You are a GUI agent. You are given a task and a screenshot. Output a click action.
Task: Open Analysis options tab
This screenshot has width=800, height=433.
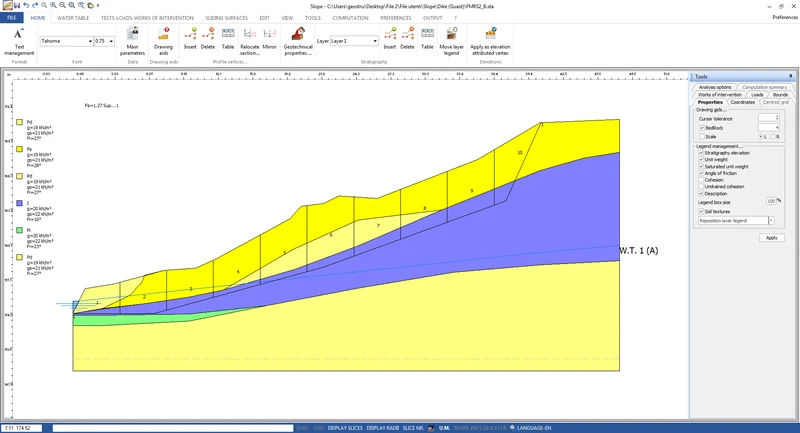point(715,87)
